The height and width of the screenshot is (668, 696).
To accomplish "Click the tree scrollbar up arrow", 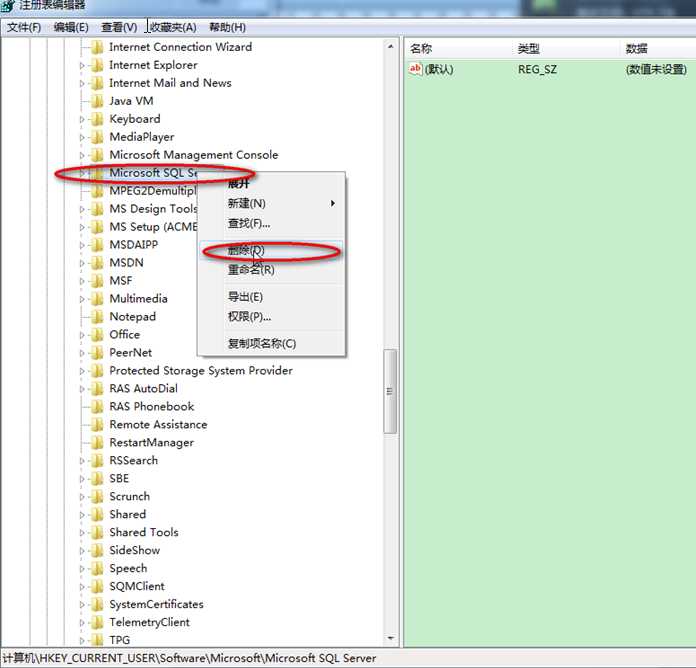I will pyautogui.click(x=391, y=46).
